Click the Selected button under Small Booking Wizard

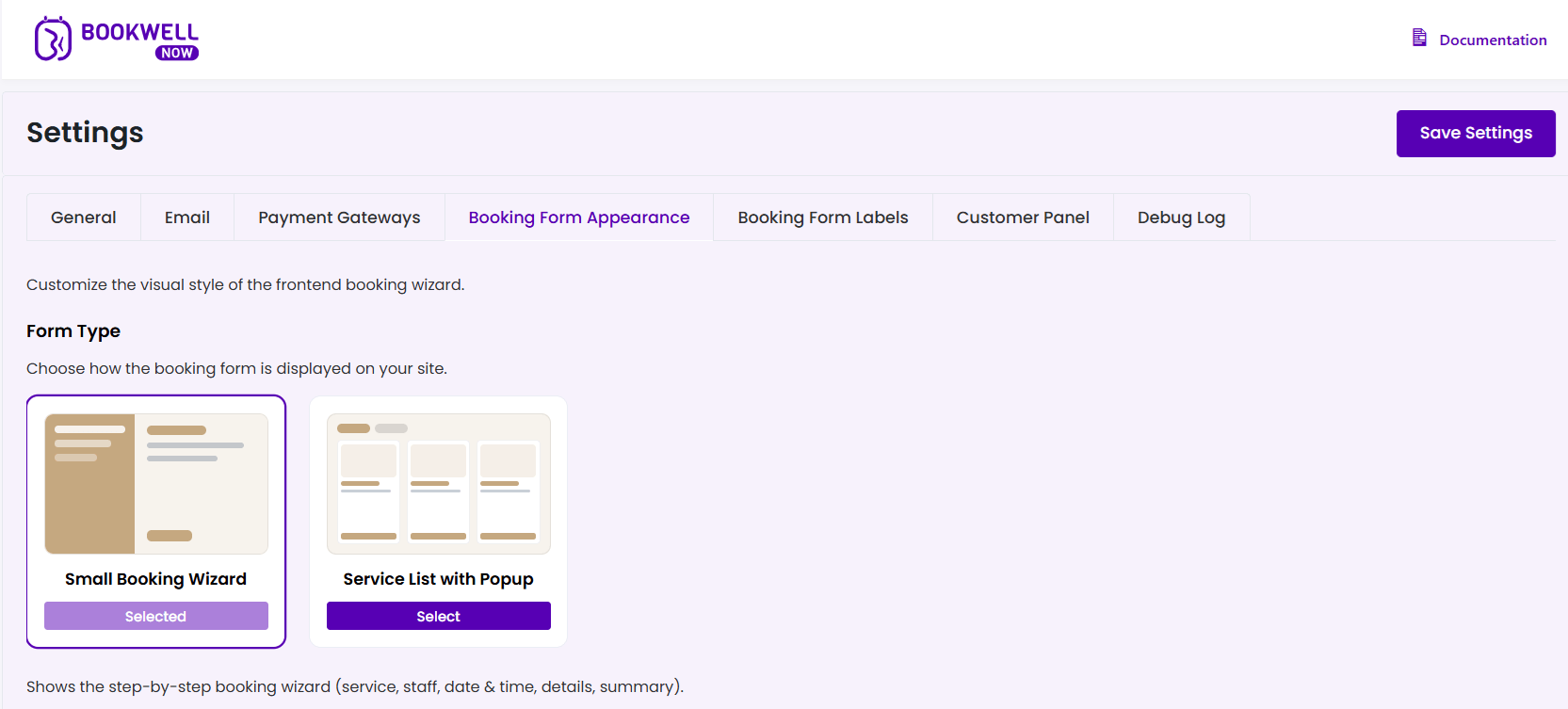156,616
